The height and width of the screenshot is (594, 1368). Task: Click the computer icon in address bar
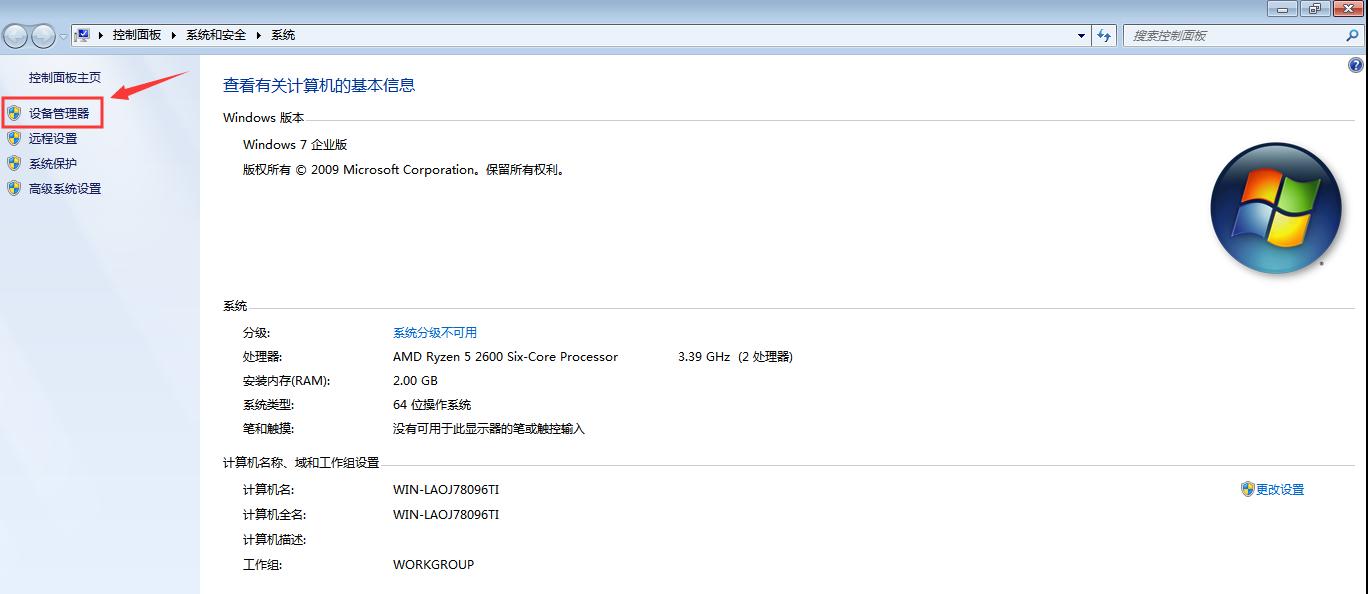tap(83, 35)
